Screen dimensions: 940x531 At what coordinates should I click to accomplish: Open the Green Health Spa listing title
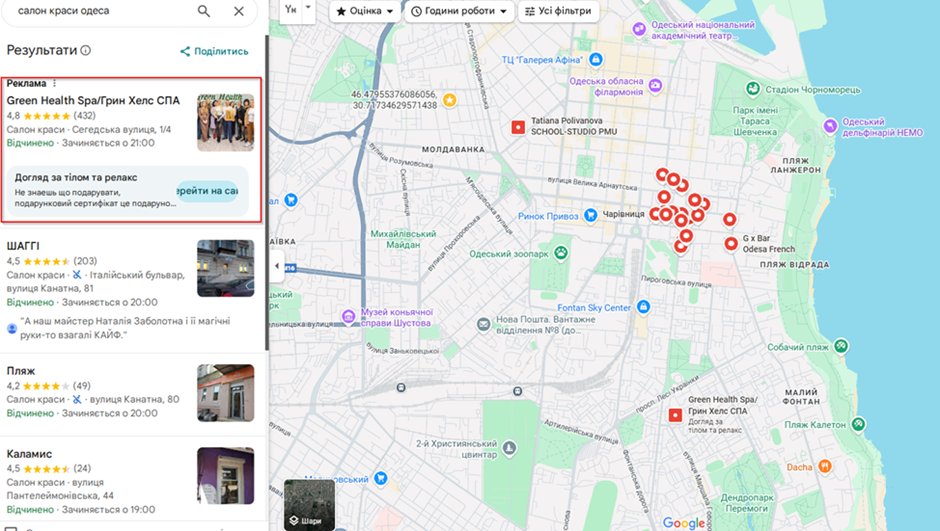click(x=93, y=100)
